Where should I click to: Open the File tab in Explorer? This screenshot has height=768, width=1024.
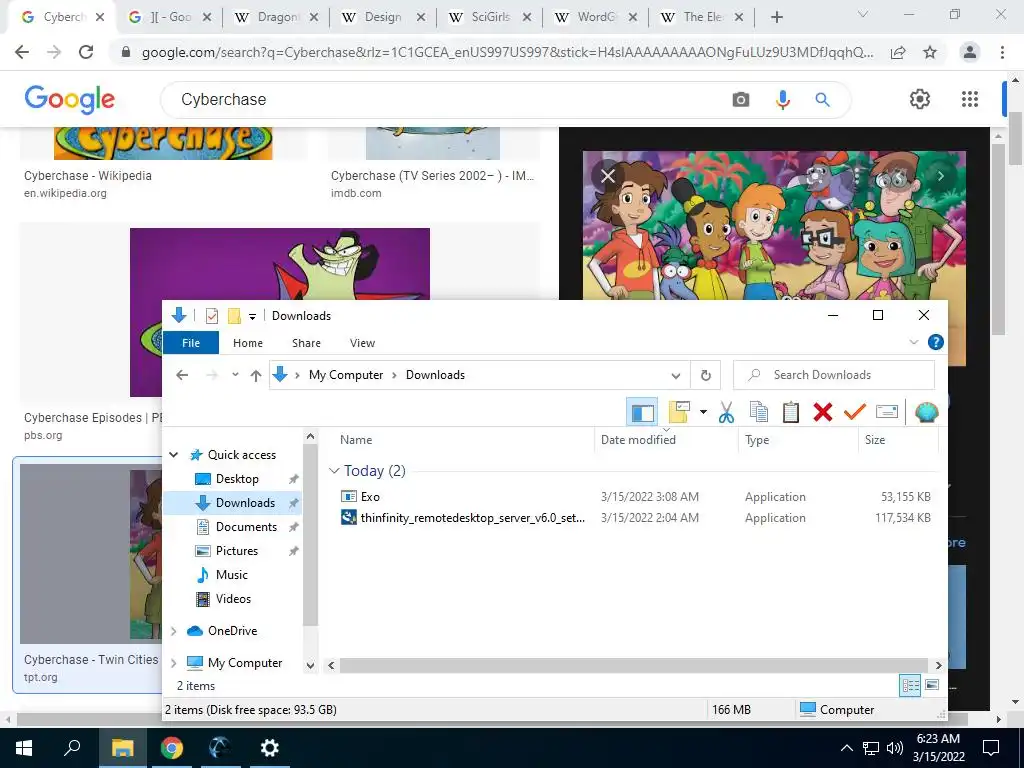point(191,343)
